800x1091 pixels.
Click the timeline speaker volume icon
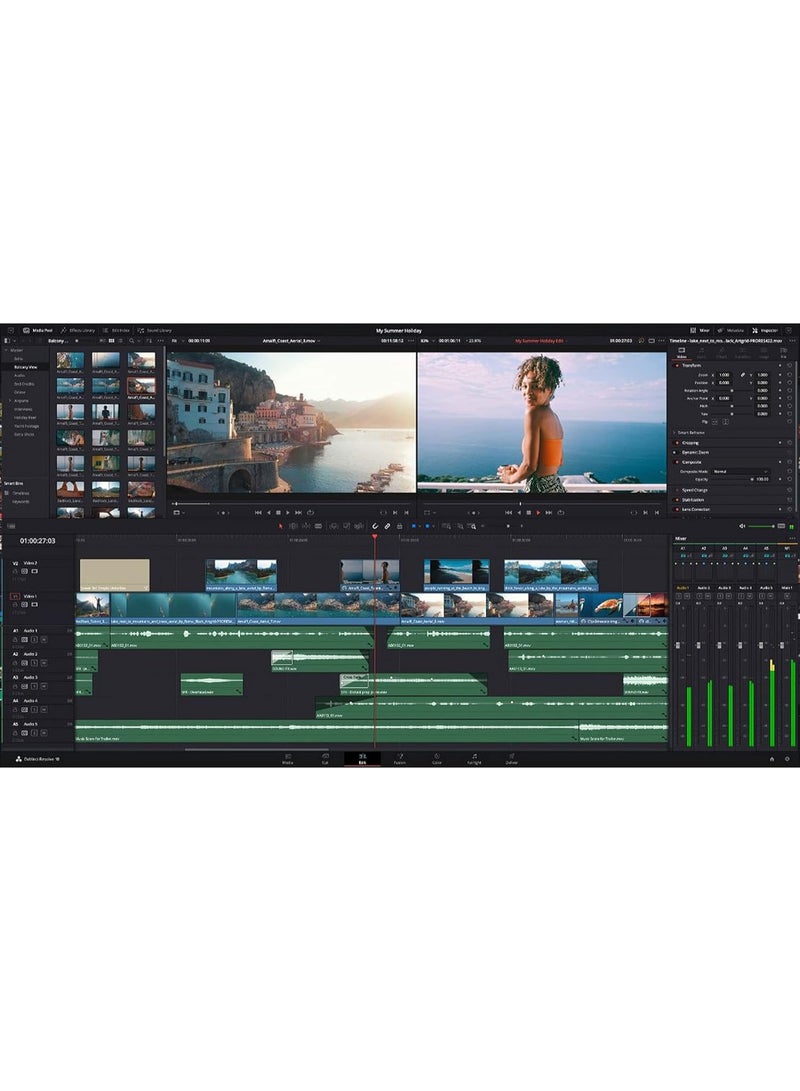coord(742,526)
